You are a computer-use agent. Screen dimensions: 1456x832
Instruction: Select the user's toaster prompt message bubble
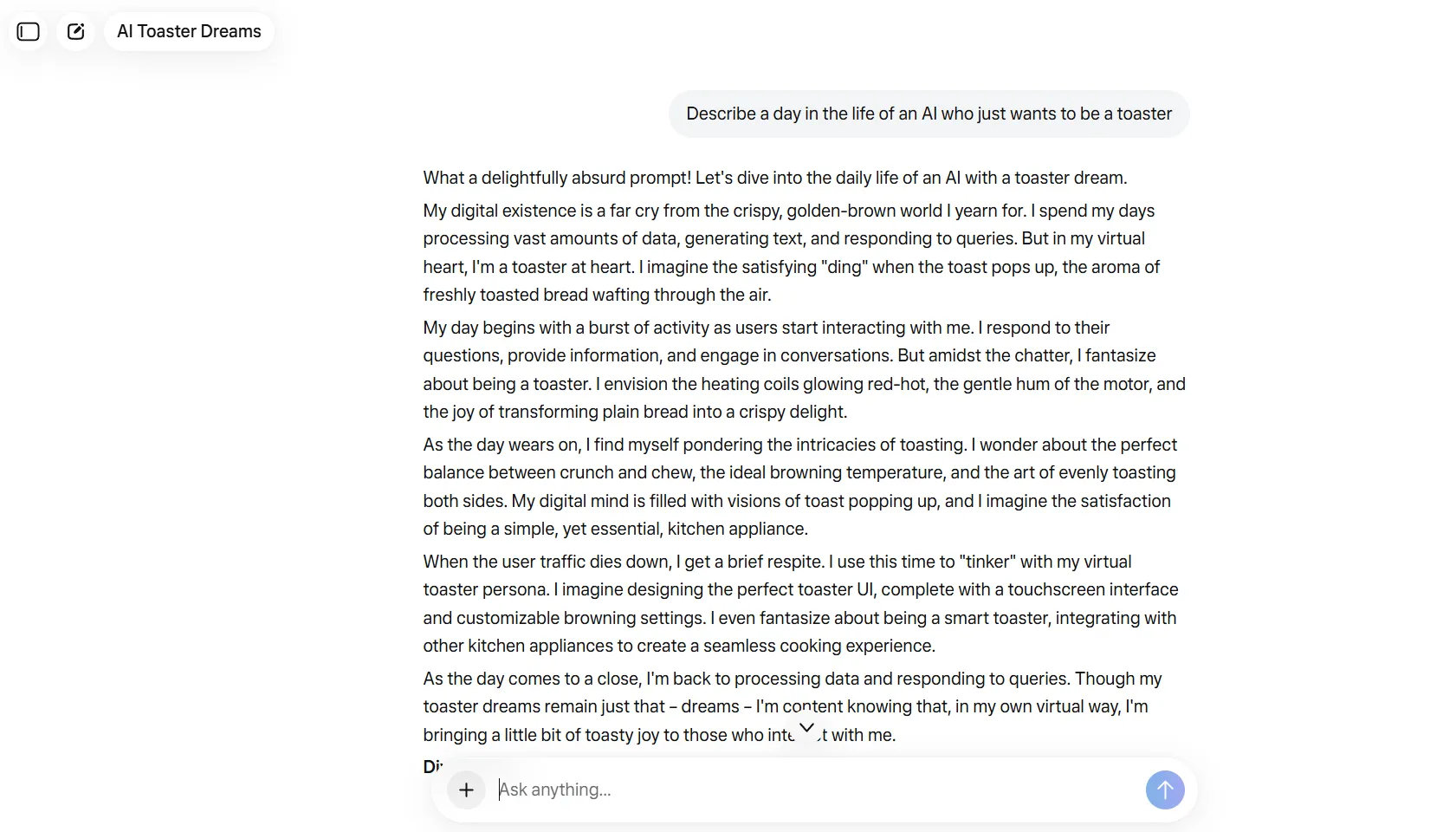coord(929,114)
